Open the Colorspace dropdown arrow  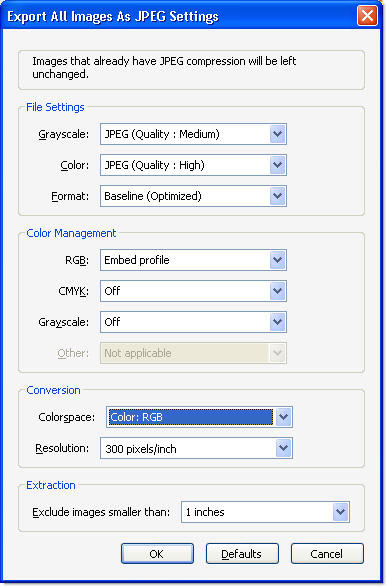click(283, 417)
